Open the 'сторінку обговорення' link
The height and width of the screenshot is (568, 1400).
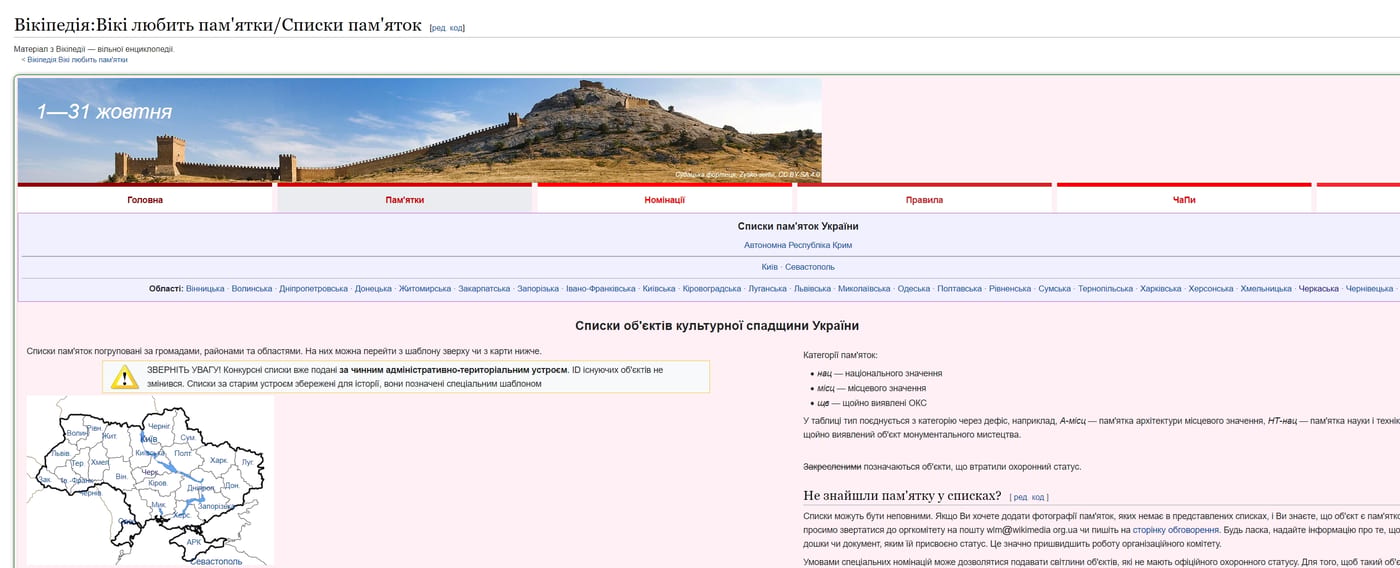(x=1175, y=530)
